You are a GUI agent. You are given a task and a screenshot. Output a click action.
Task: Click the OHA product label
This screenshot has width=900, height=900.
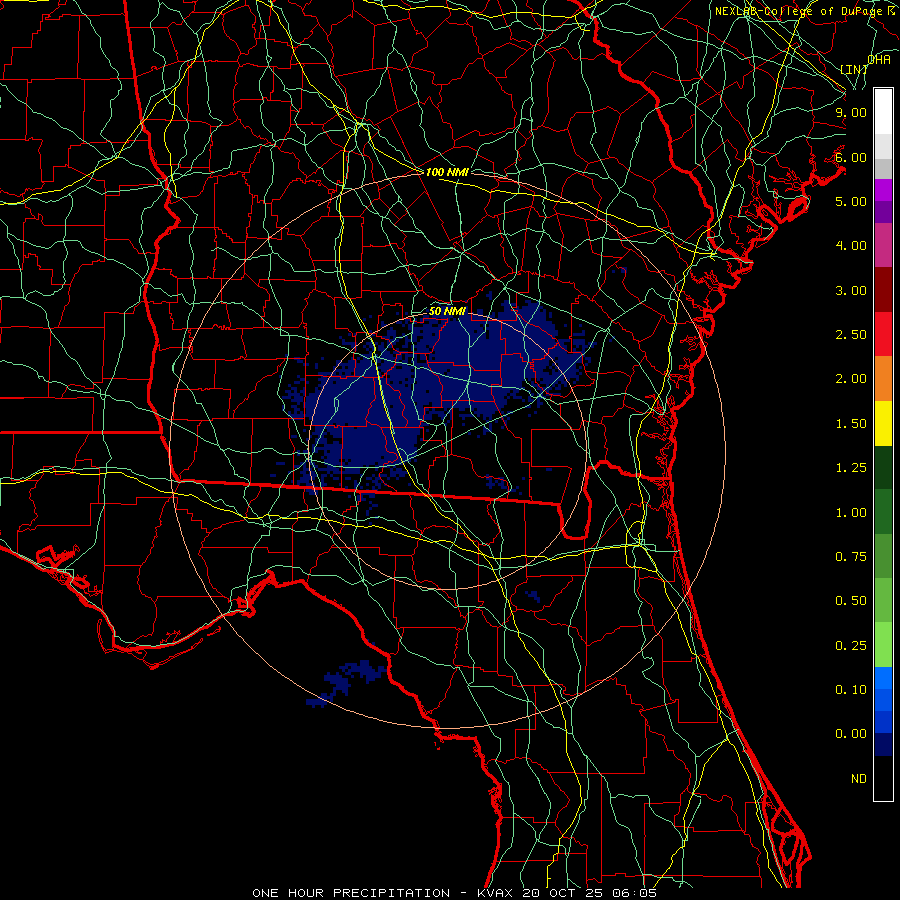tap(879, 60)
